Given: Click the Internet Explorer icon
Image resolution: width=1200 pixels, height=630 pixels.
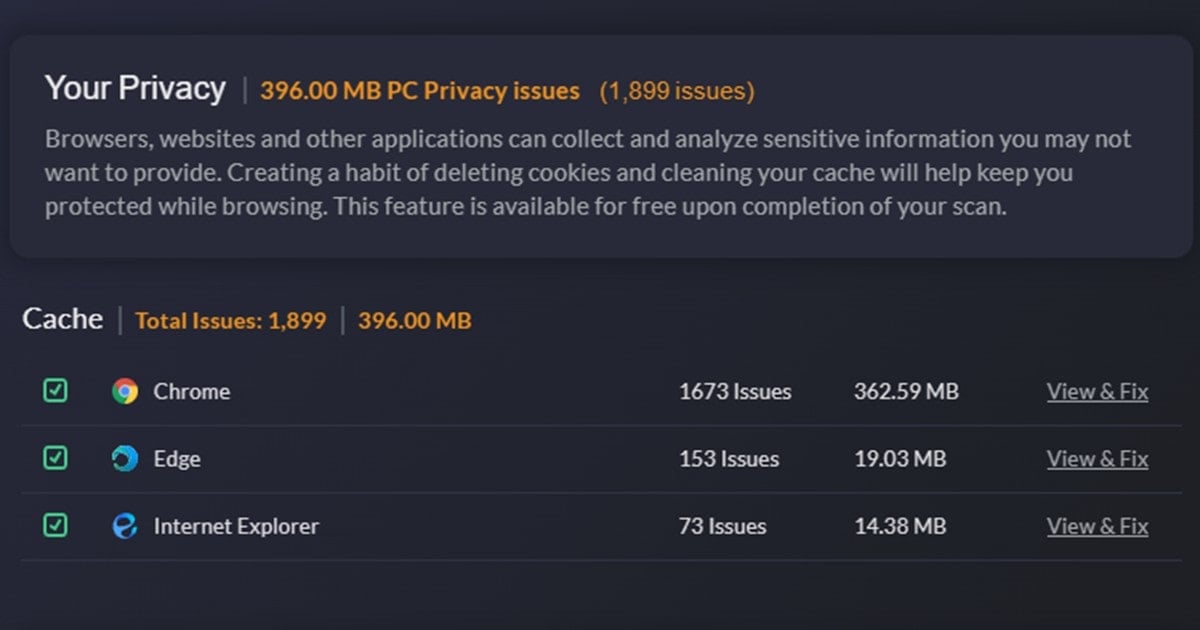Looking at the screenshot, I should pos(125,526).
